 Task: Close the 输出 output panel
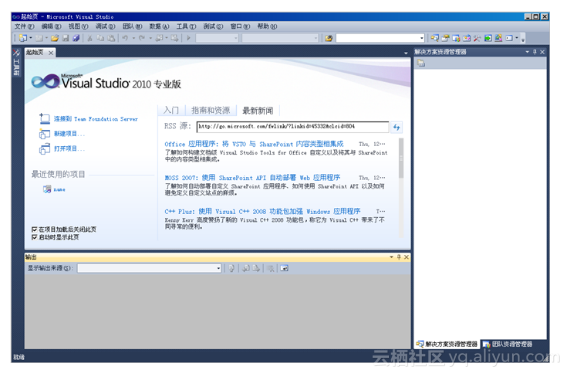406,257
